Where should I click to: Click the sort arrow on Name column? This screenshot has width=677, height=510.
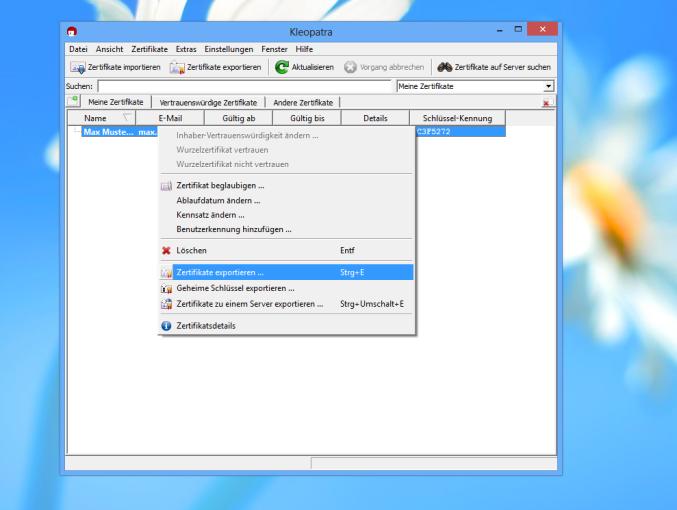click(x=127, y=117)
